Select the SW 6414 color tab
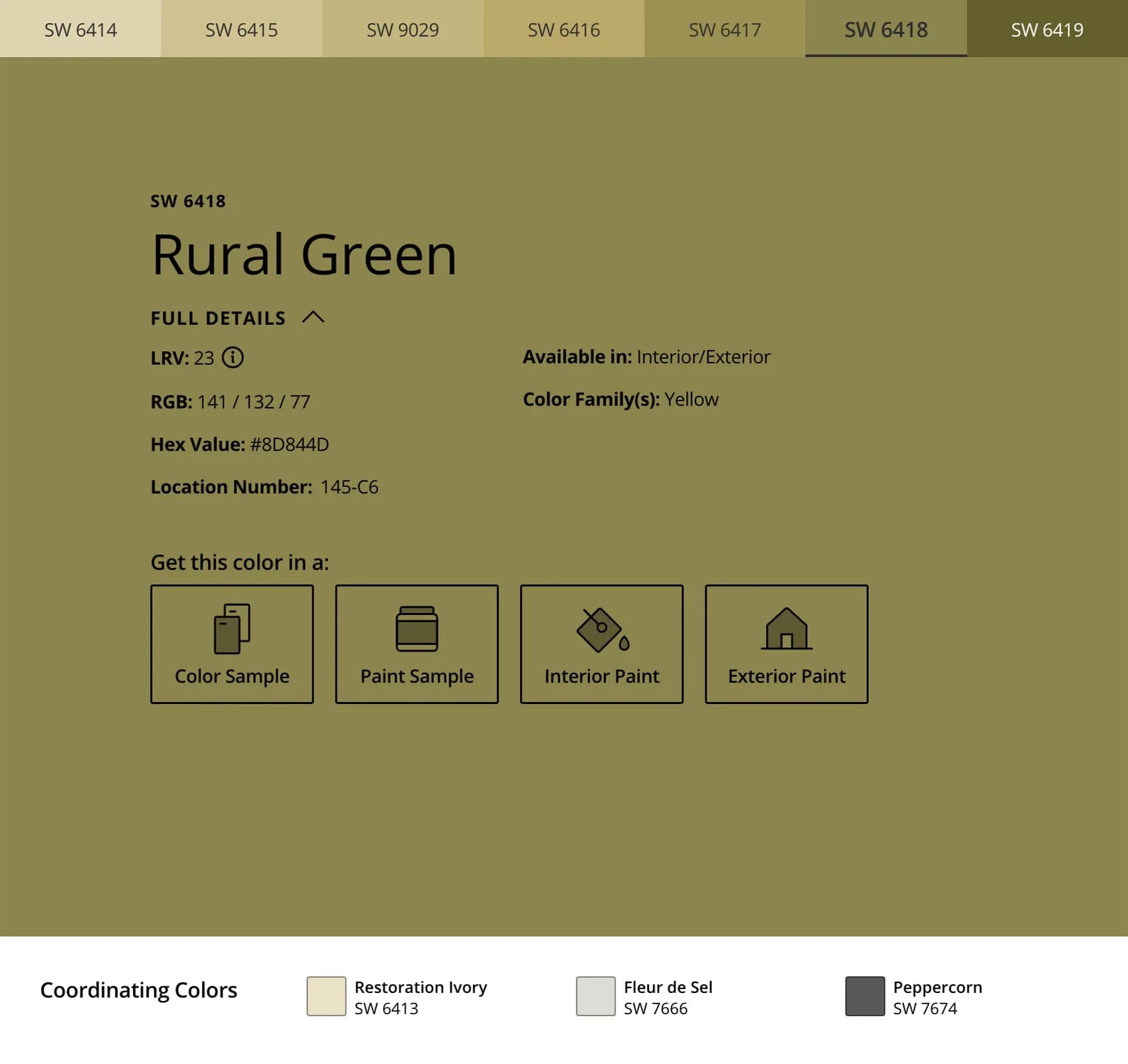 80,29
